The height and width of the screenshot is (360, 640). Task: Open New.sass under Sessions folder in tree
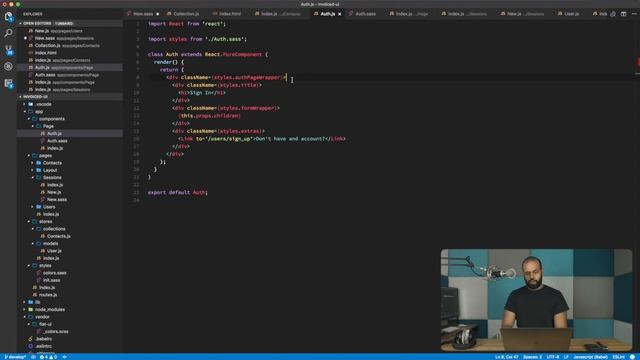[70, 200]
